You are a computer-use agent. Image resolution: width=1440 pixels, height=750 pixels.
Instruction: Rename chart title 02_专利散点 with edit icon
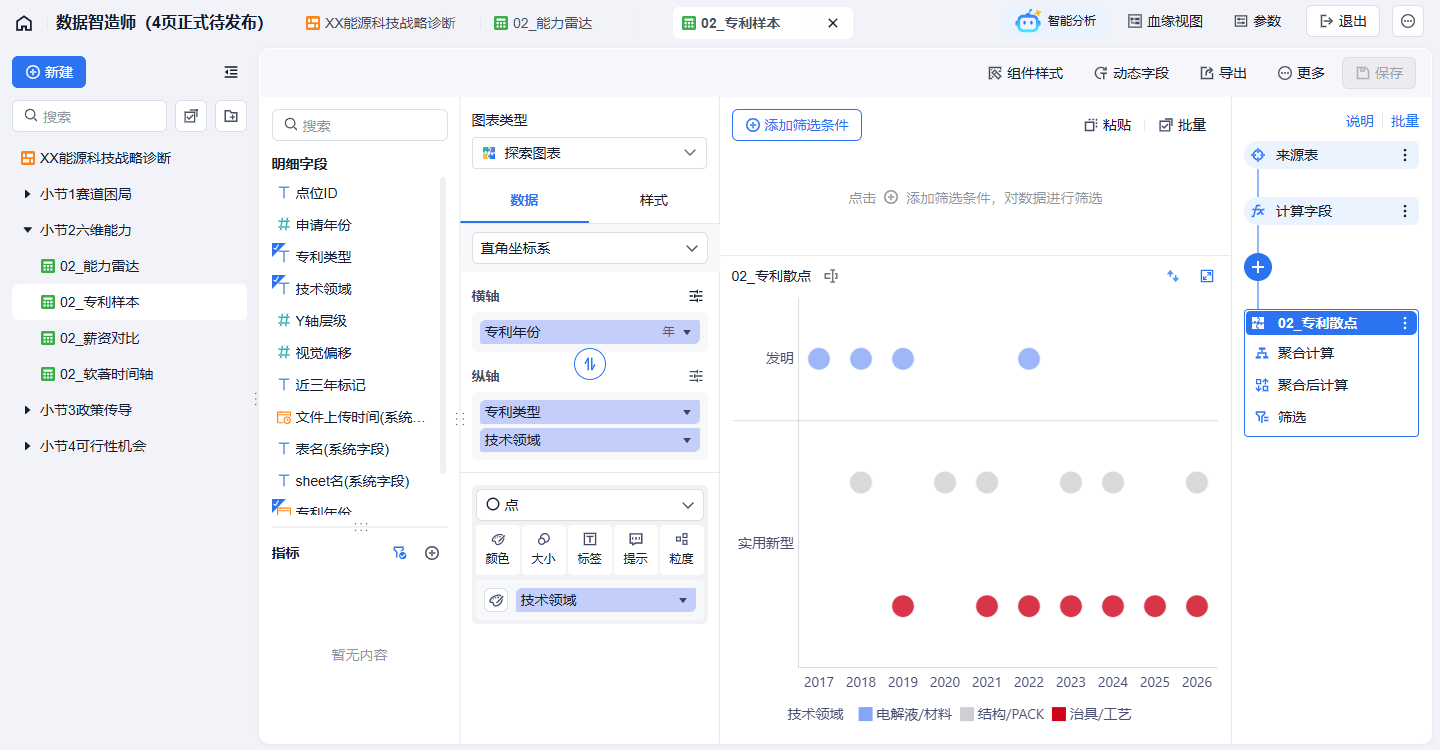(x=830, y=276)
